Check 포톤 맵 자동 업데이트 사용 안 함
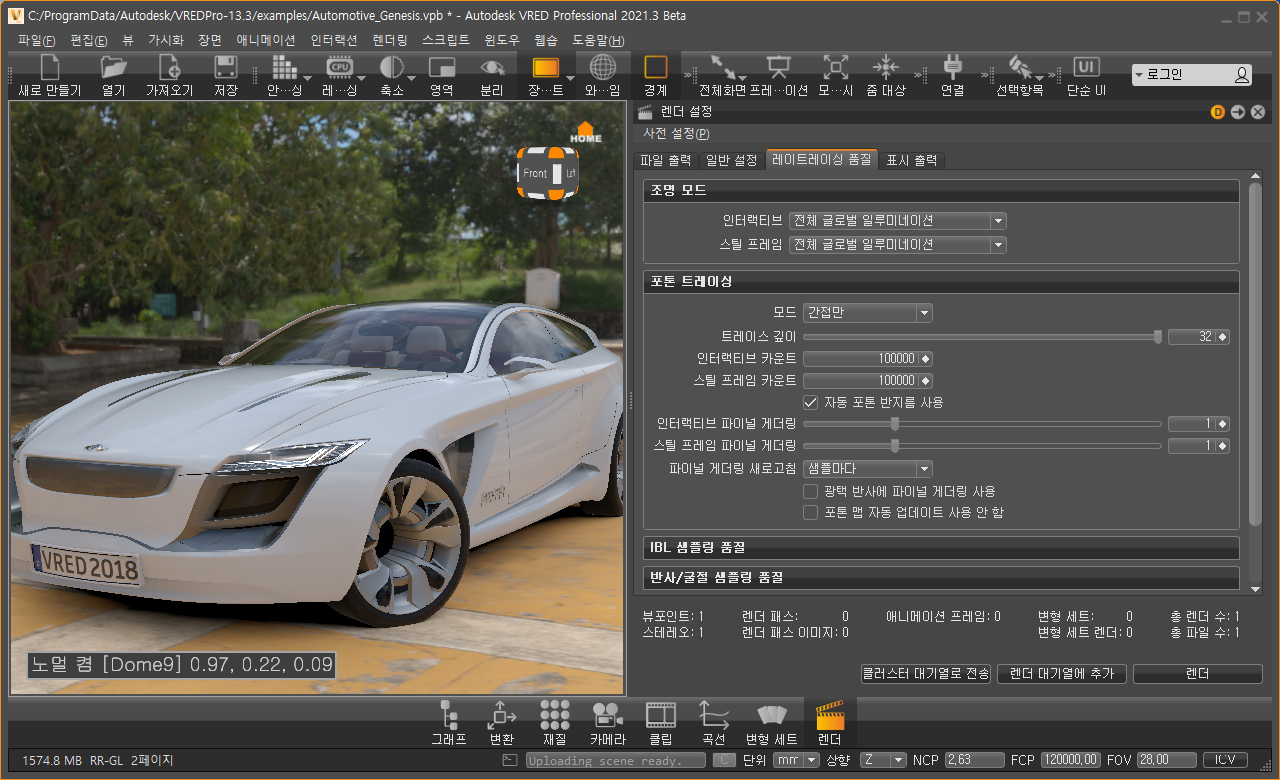 coord(811,512)
